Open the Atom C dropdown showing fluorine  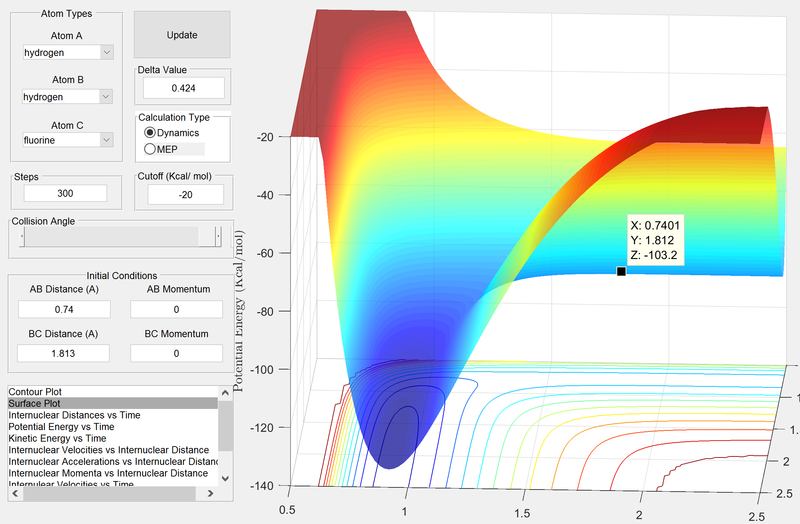68,140
